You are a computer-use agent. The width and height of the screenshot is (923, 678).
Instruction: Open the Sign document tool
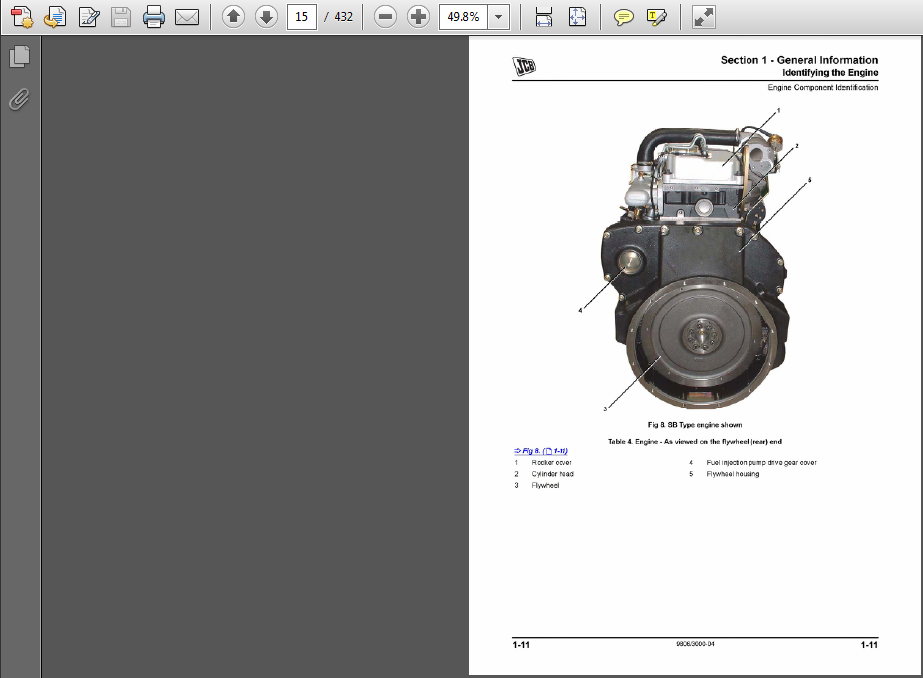[89, 17]
